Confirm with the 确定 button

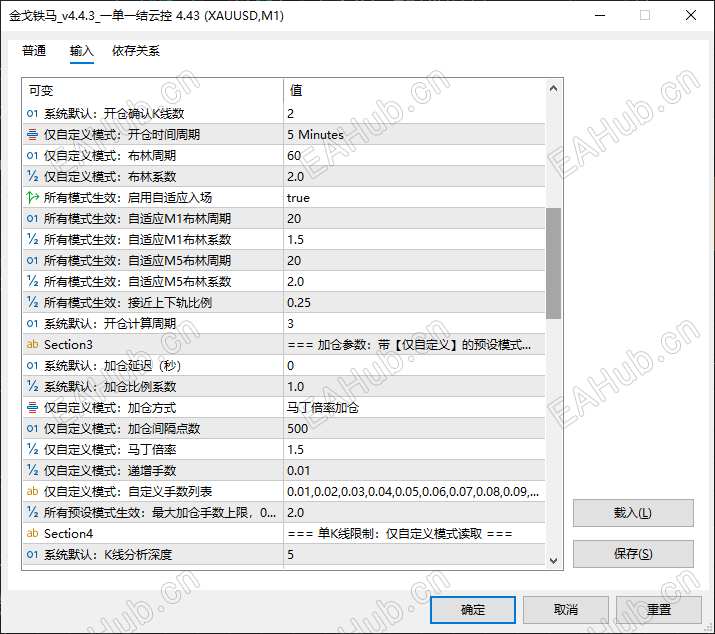(473, 609)
